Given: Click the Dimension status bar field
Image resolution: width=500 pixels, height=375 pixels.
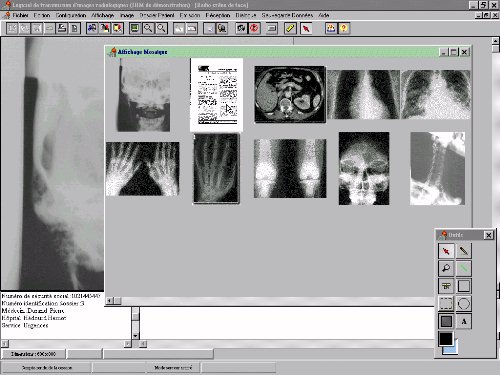Looking at the screenshot, I should click(33, 354).
